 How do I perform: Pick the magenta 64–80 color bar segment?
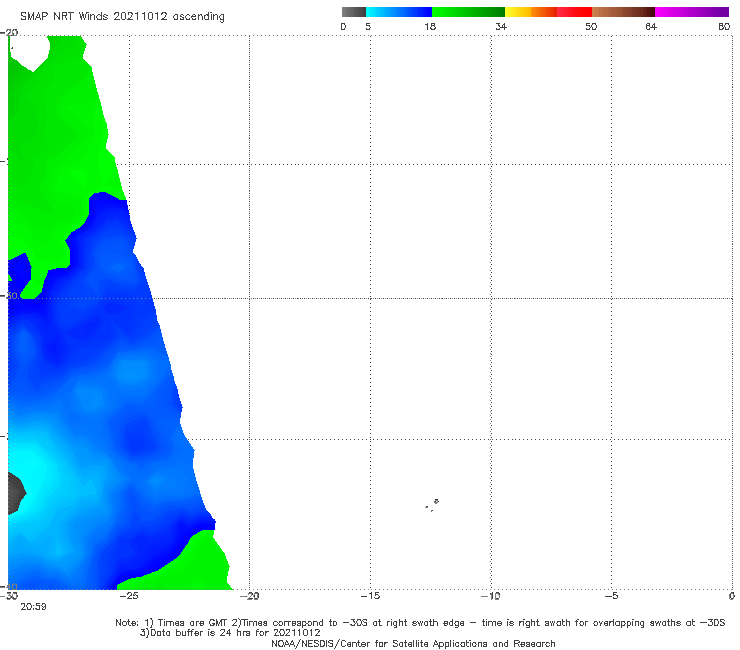pos(692,12)
